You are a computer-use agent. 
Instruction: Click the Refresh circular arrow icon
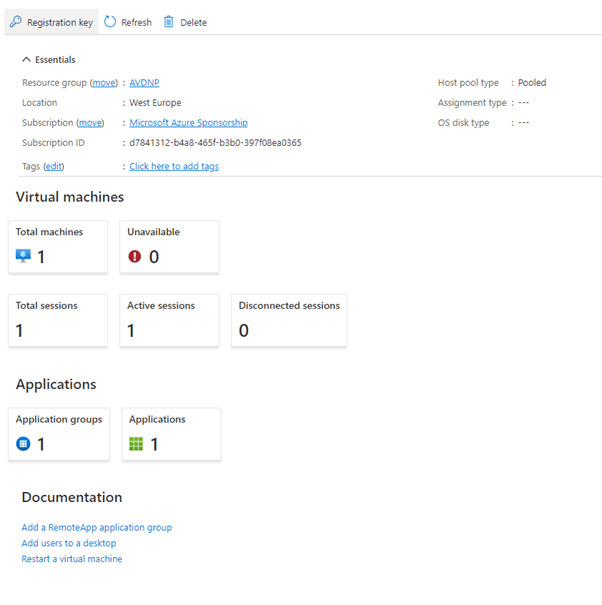click(110, 22)
